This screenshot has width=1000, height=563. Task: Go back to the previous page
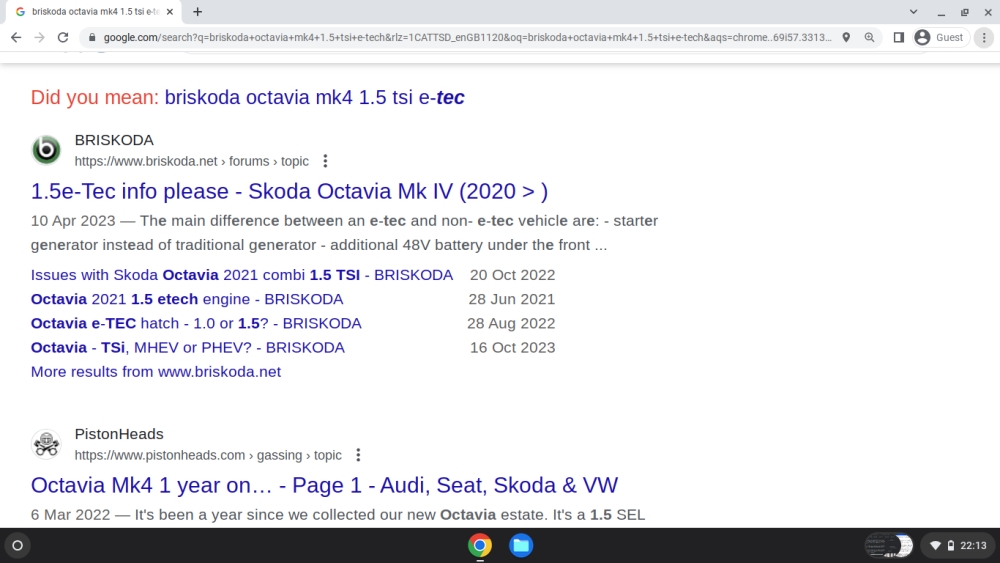[16, 38]
